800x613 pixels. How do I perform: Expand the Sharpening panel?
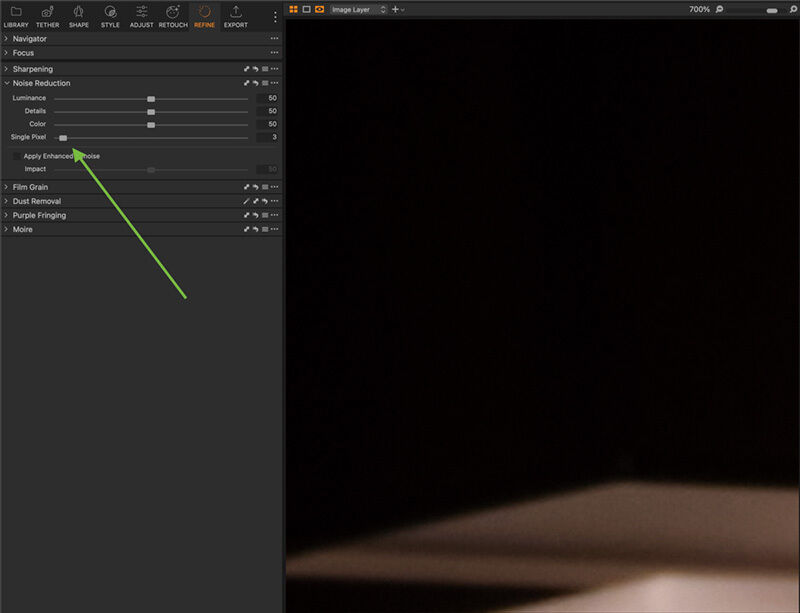click(x=6, y=69)
